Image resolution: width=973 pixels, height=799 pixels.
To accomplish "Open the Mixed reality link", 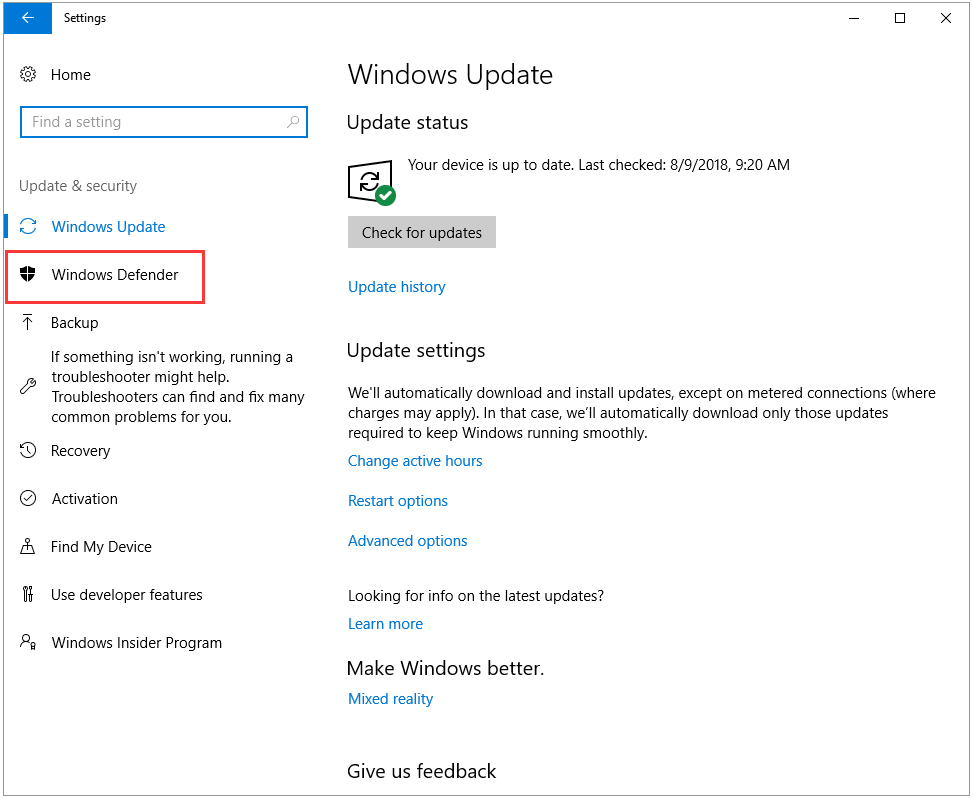I will click(390, 699).
